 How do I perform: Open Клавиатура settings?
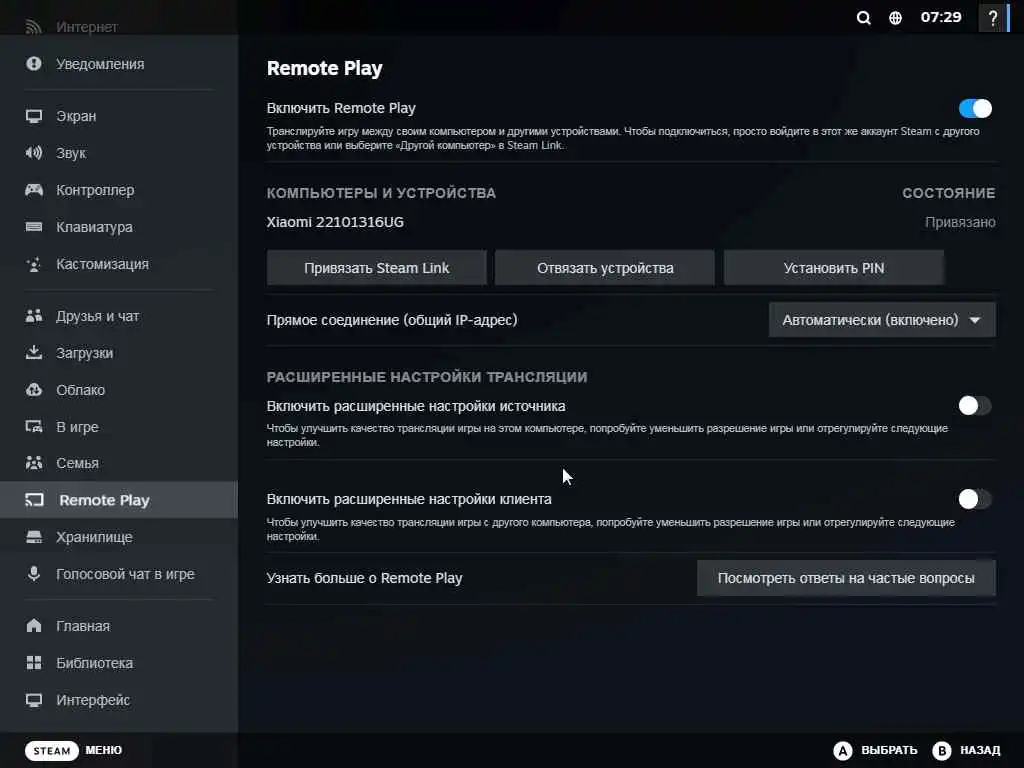click(119, 227)
